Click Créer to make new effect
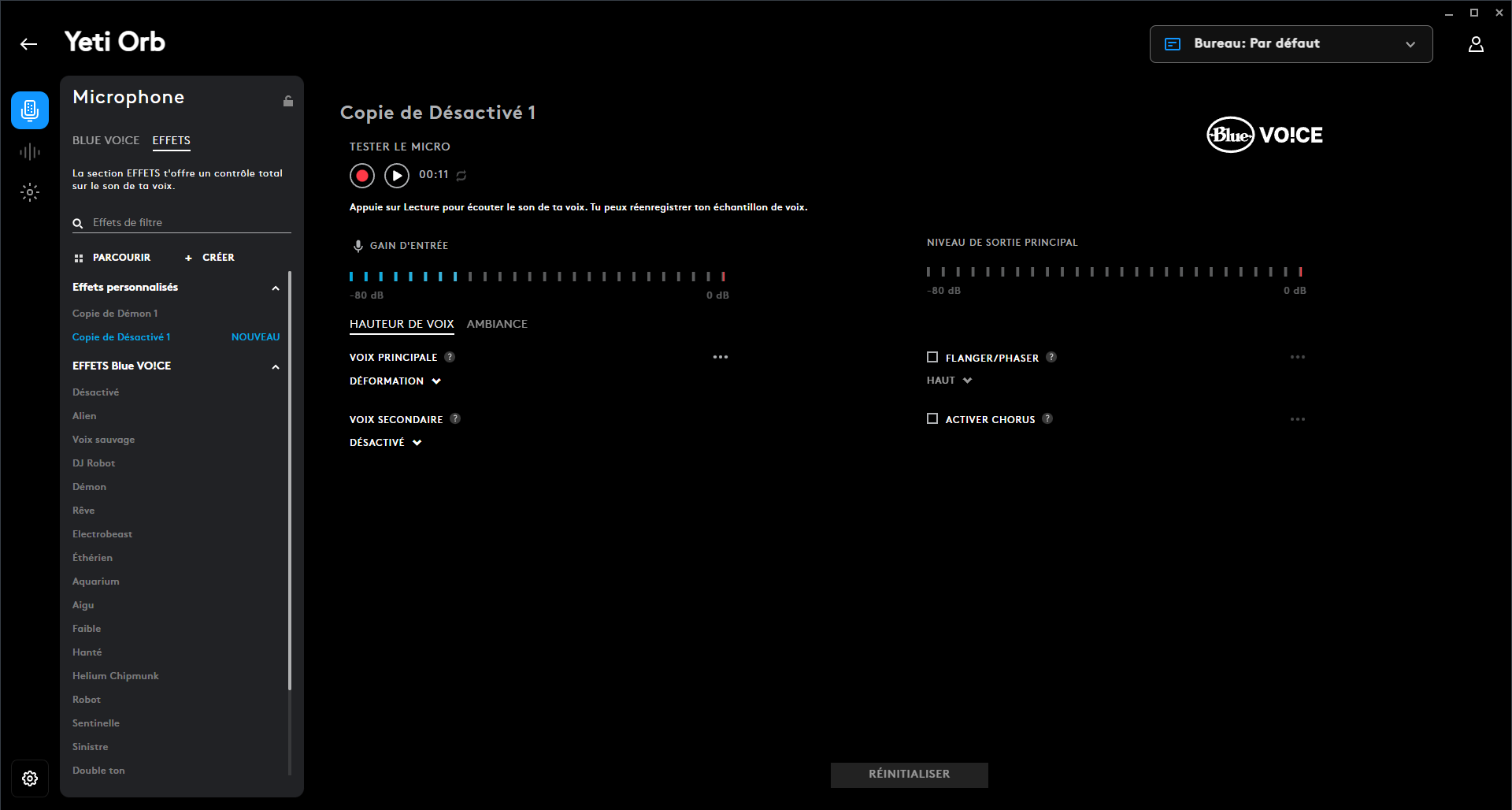 209,258
